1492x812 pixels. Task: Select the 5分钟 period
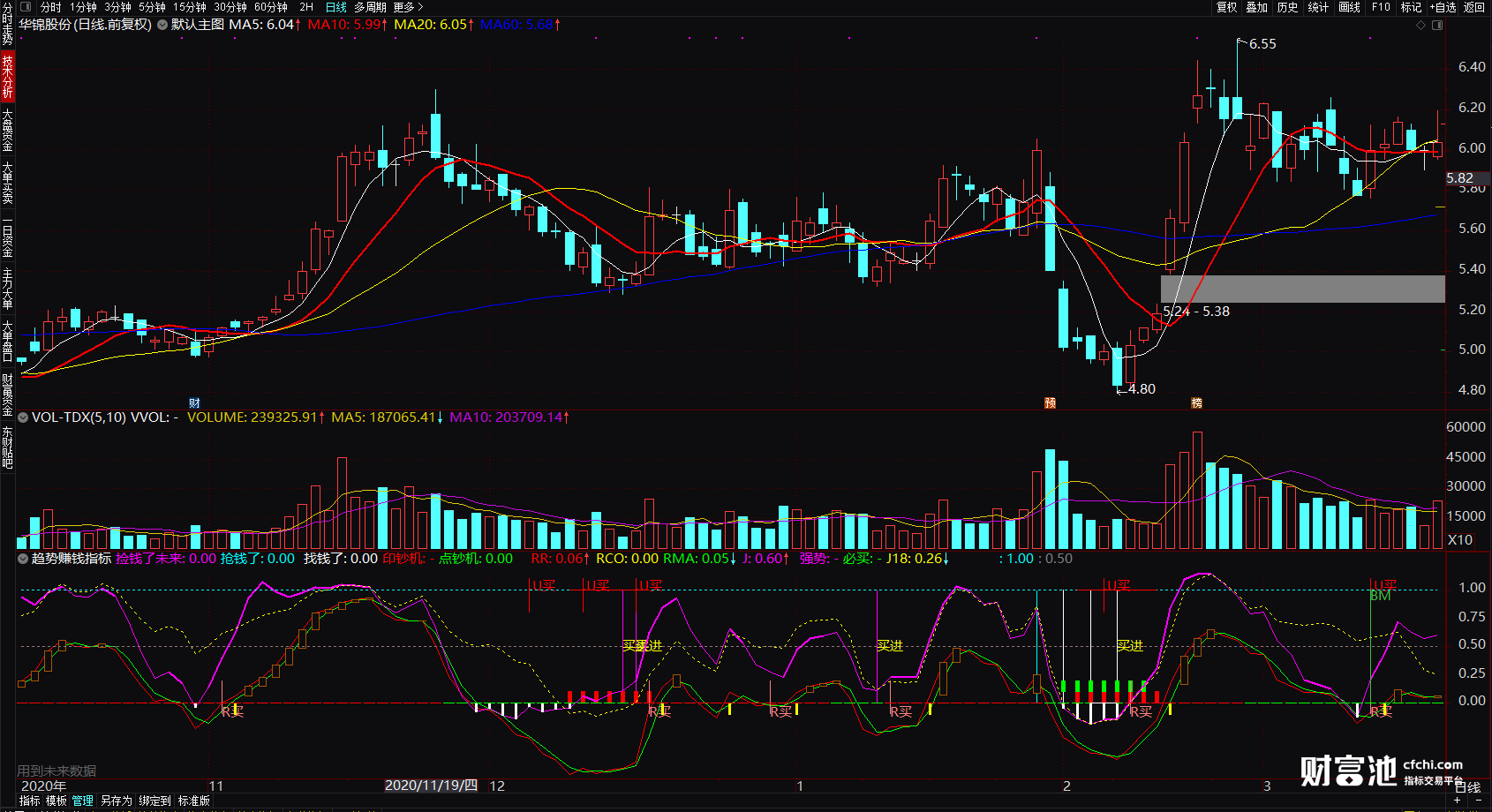(x=152, y=7)
